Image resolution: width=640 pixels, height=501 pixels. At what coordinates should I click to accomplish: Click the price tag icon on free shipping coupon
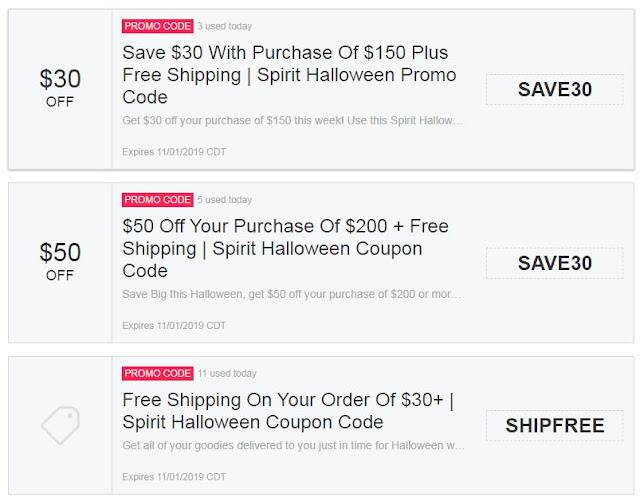[60, 425]
